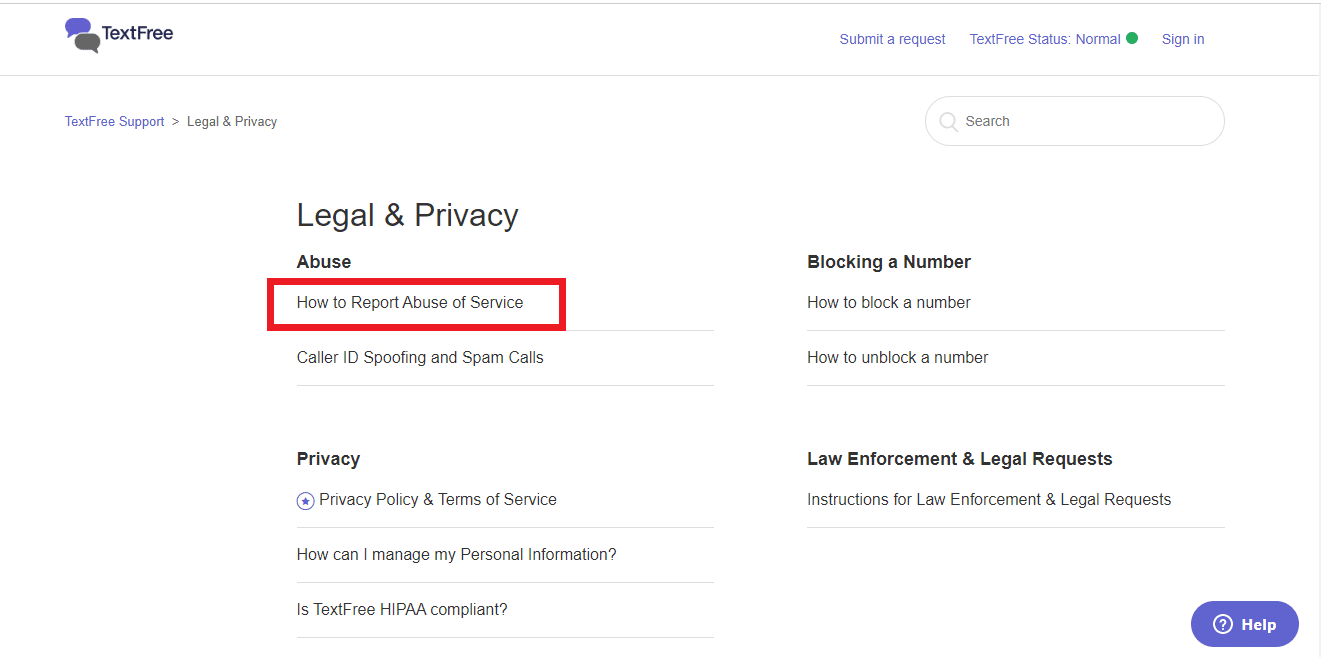The width and height of the screenshot is (1321, 657).
Task: Click the green status indicator dot
Action: point(1132,38)
